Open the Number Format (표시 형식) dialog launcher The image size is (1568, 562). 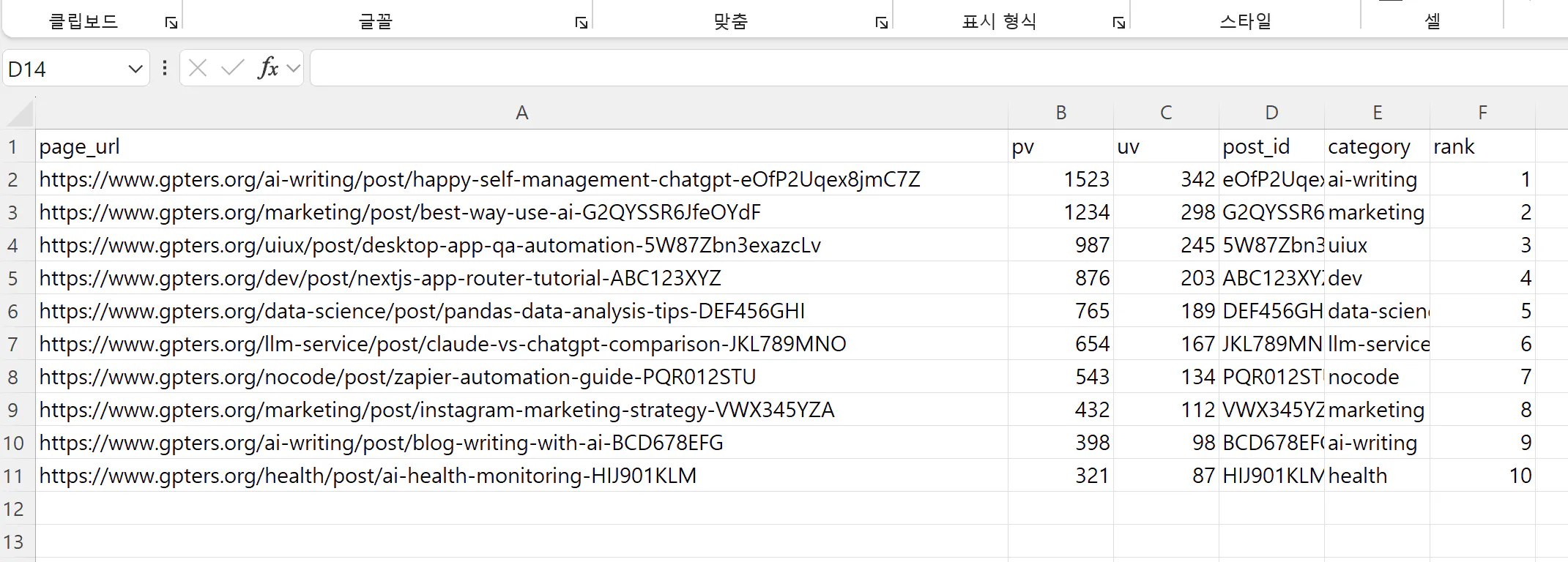1119,23
